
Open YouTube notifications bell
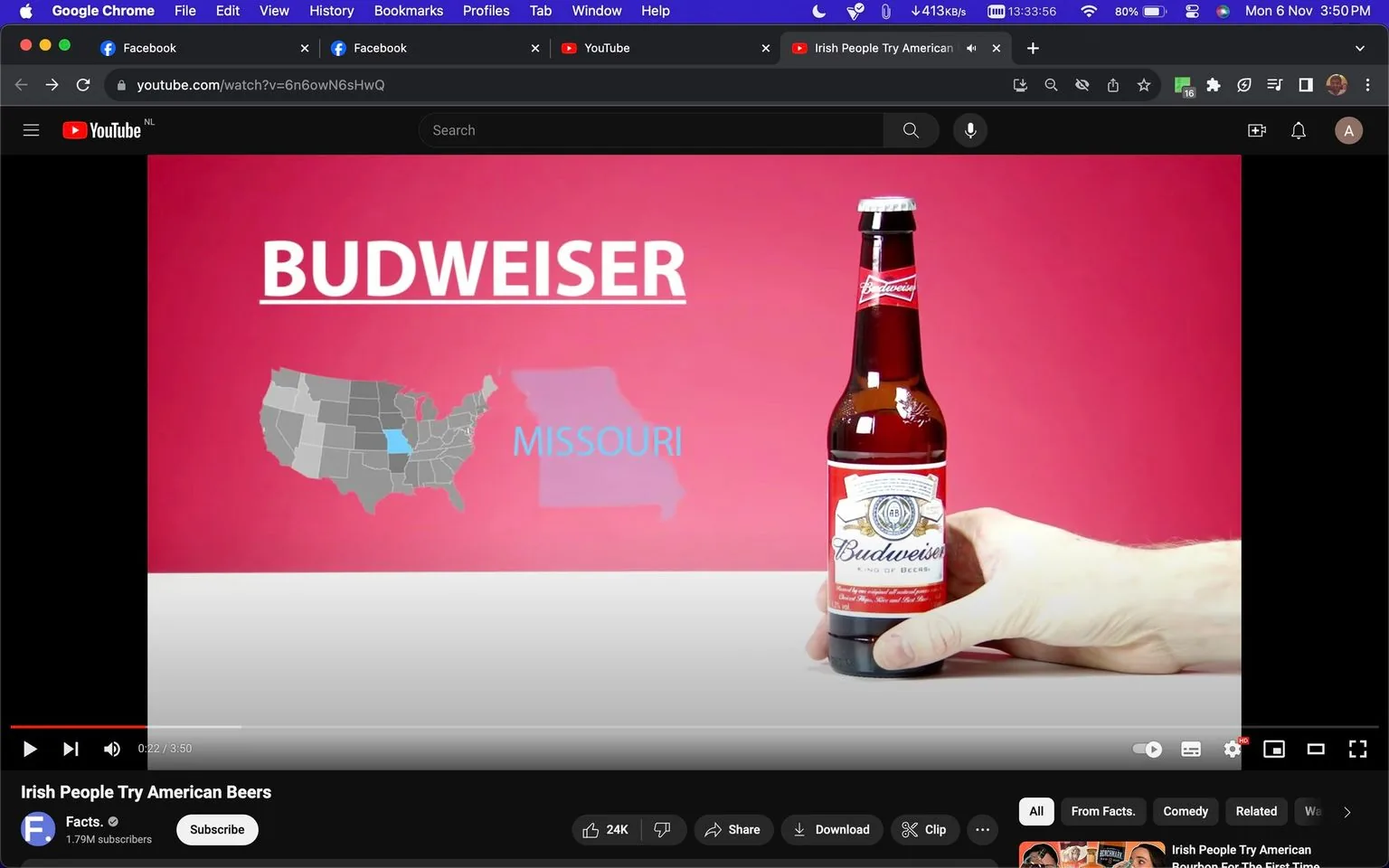click(1298, 129)
